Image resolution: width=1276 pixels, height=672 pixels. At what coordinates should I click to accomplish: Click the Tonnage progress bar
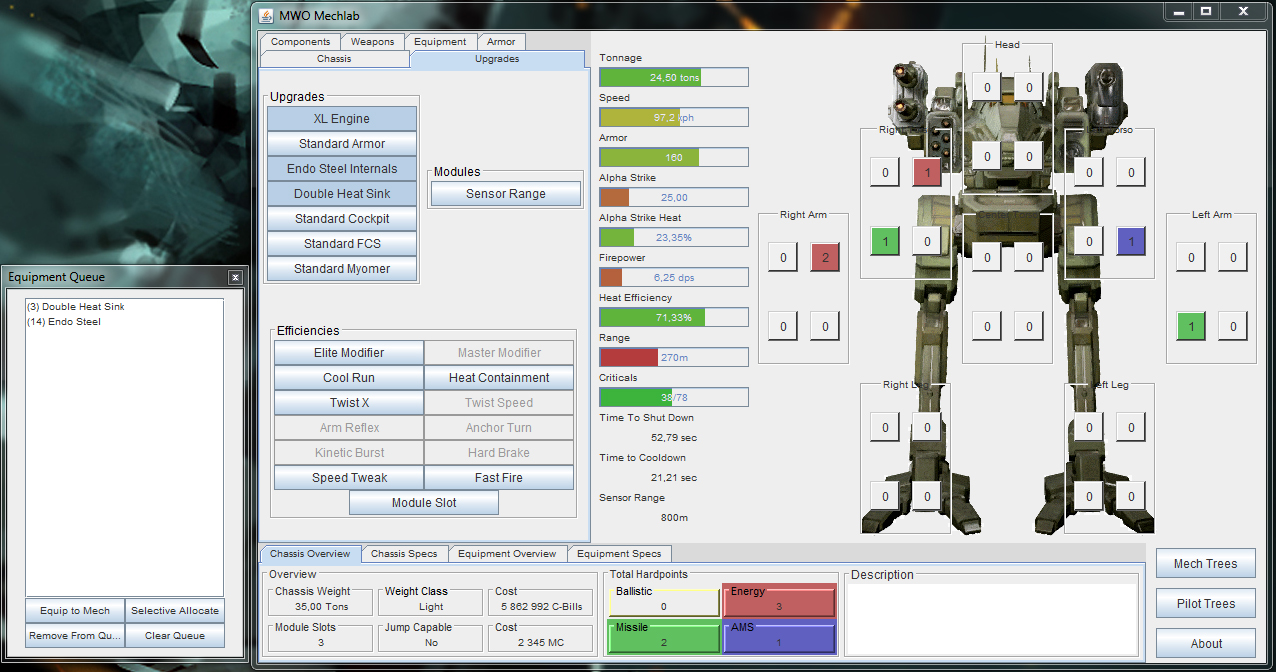point(674,77)
